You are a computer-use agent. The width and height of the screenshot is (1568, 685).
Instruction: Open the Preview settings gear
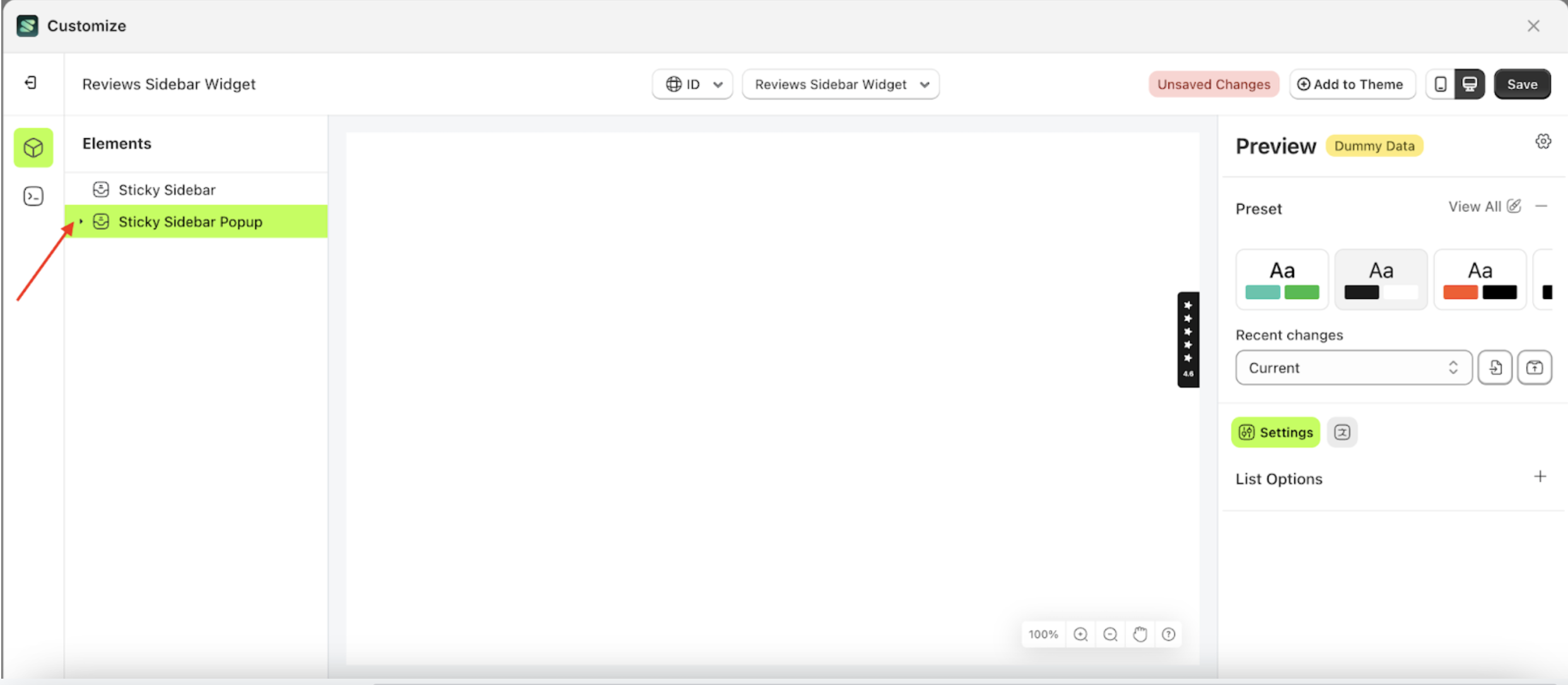point(1543,141)
